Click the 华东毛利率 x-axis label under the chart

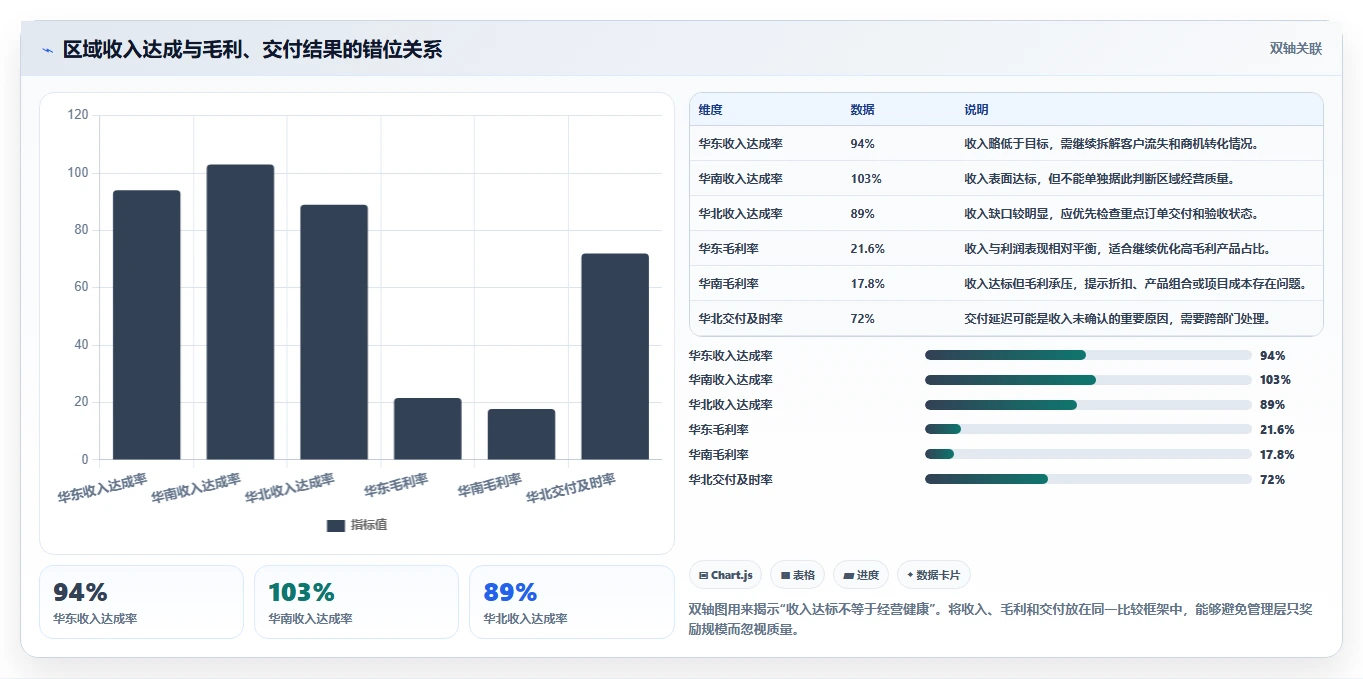pos(396,486)
